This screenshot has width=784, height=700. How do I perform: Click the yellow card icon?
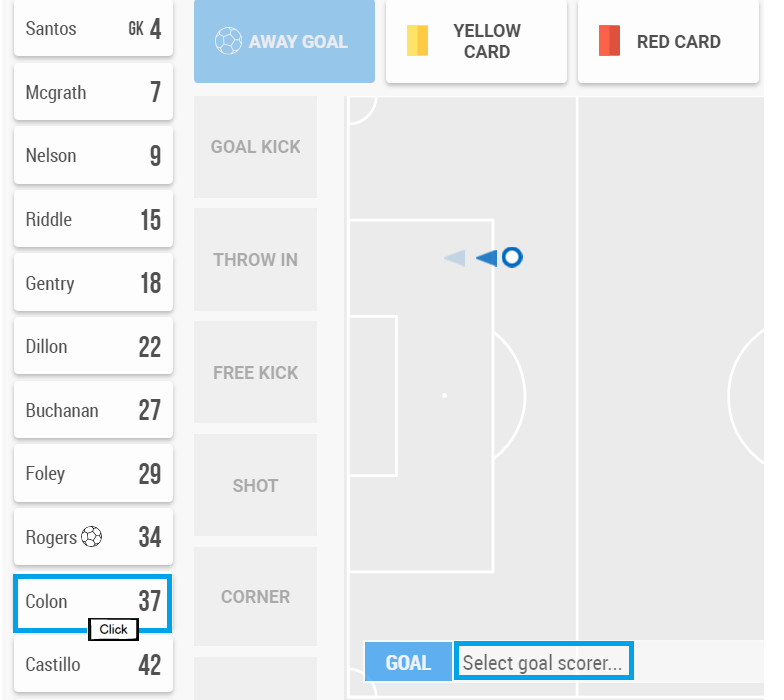tap(418, 40)
